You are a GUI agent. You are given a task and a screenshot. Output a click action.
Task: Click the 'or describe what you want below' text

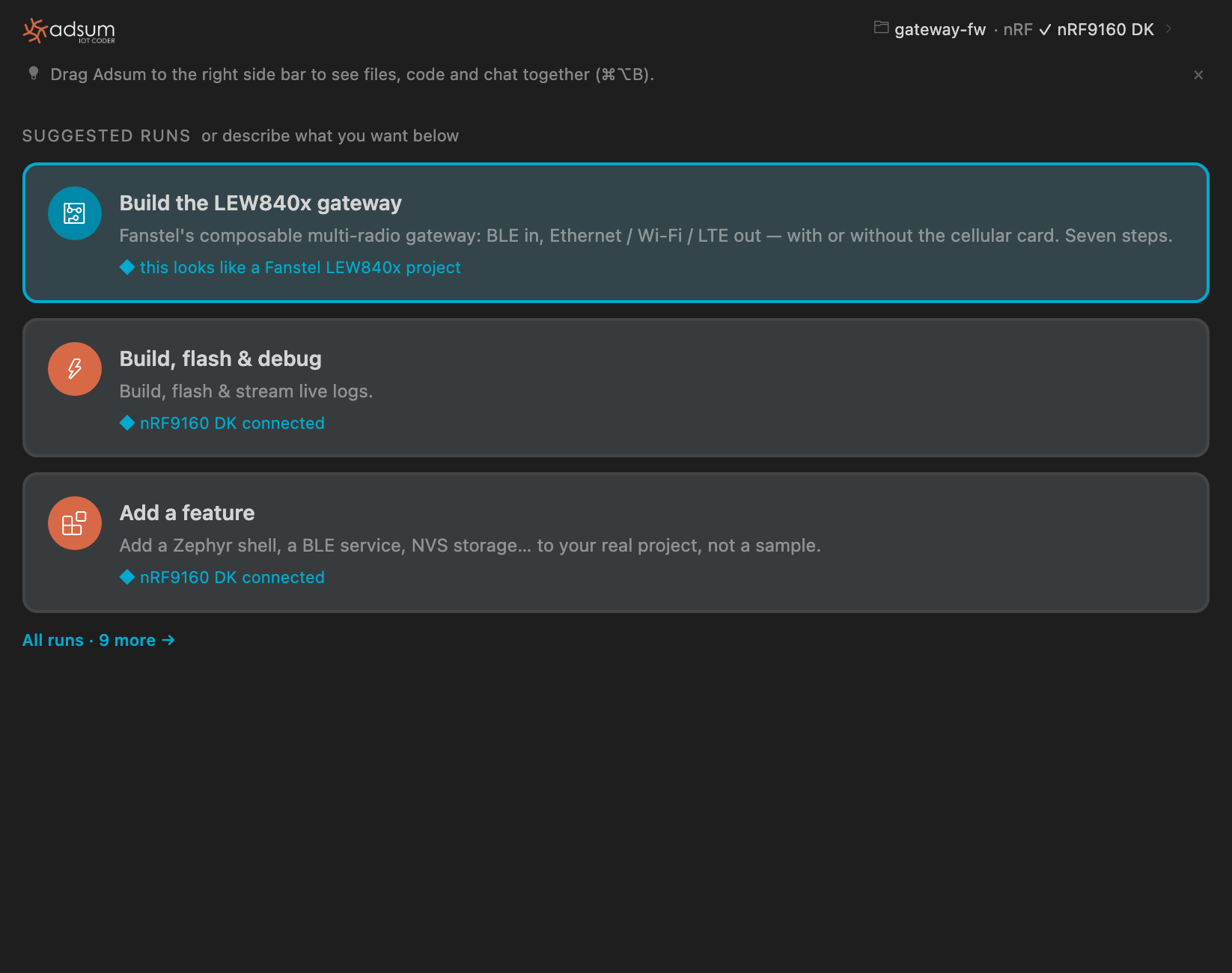330,136
